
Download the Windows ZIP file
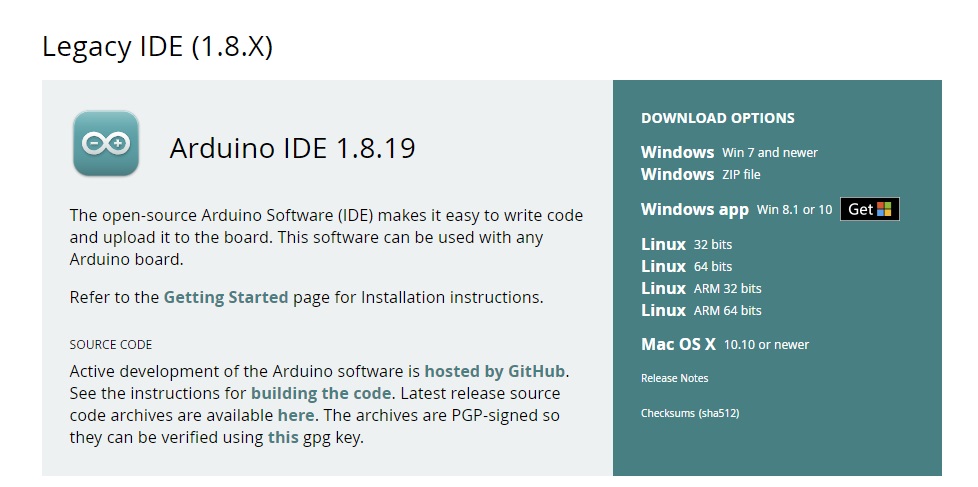click(700, 175)
